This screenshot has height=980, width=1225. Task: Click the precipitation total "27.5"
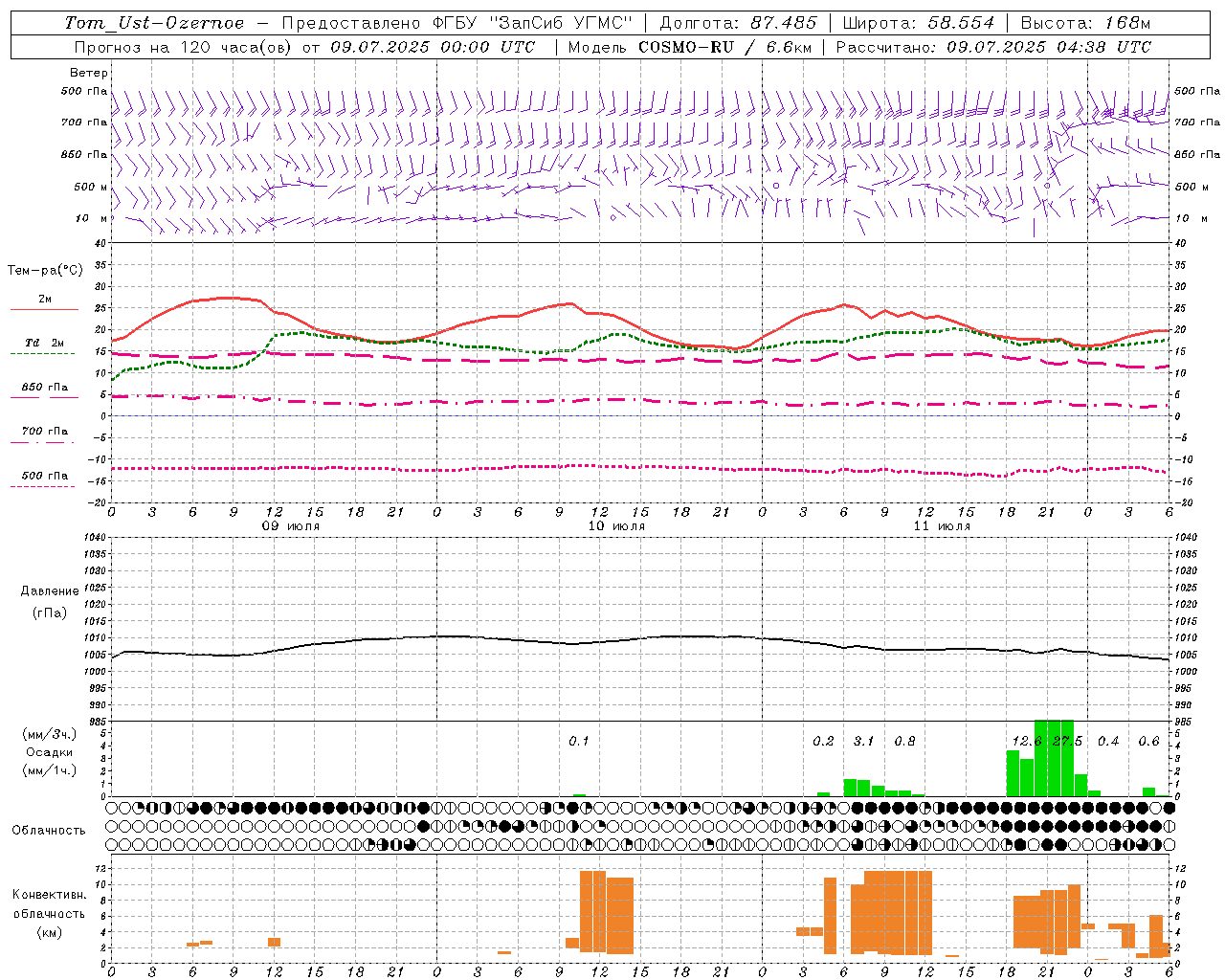pos(1067,742)
